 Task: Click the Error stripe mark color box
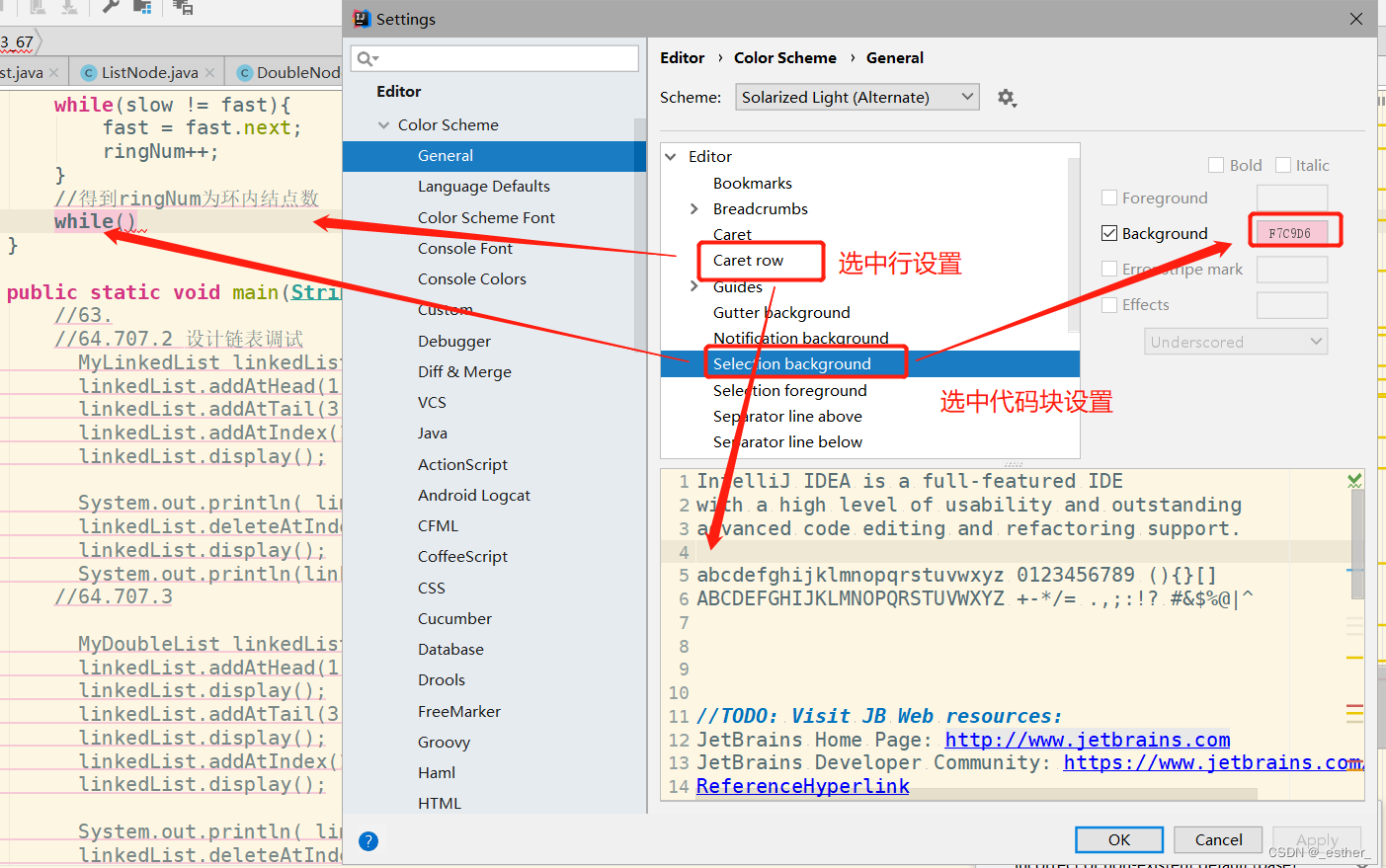click(1292, 270)
